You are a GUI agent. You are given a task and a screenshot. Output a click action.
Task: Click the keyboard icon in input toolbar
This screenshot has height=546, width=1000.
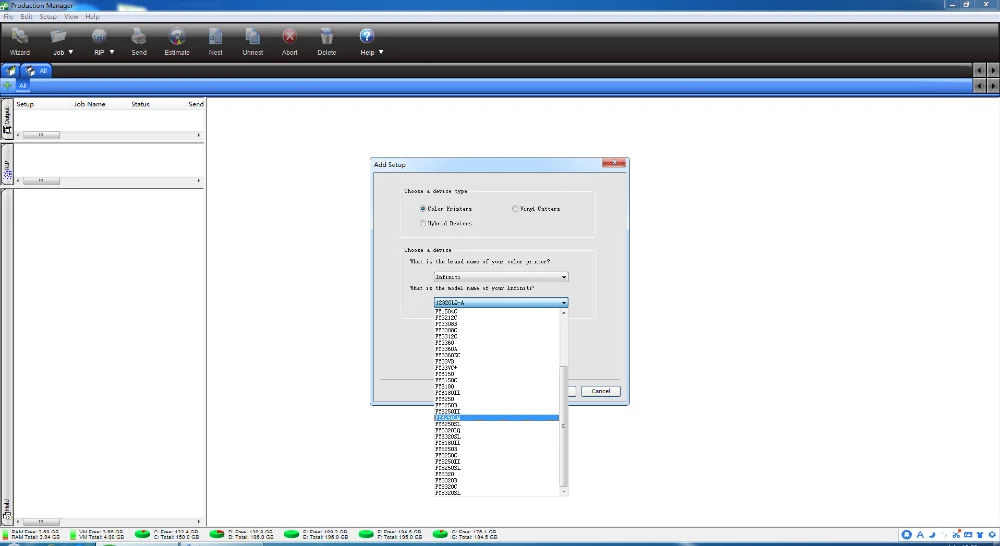tap(968, 535)
